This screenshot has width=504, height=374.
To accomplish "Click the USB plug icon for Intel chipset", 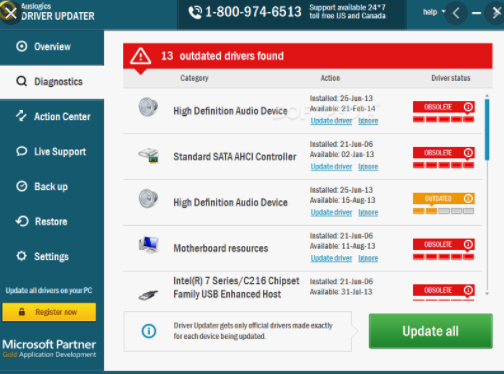I will pyautogui.click(x=148, y=295).
